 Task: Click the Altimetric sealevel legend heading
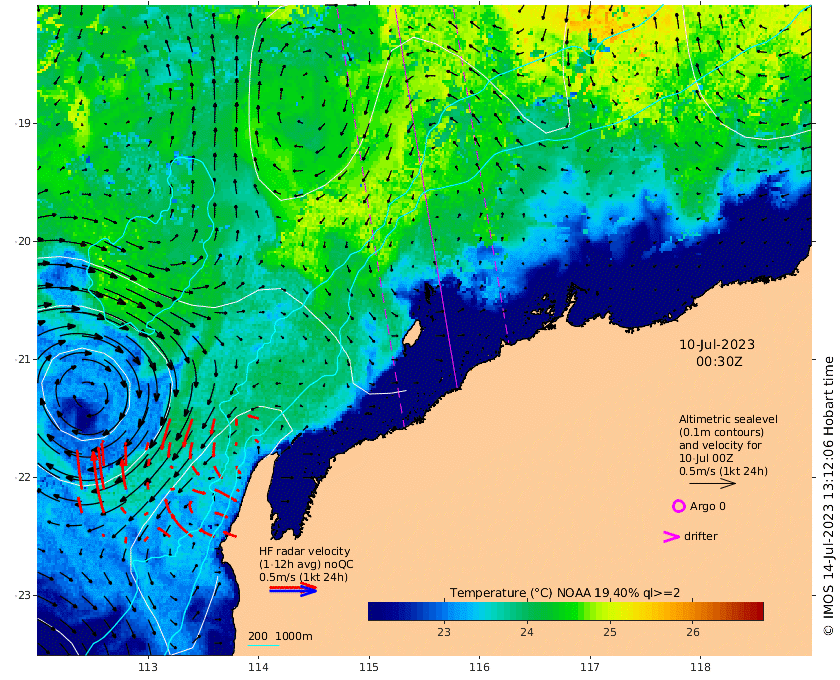pos(728,419)
